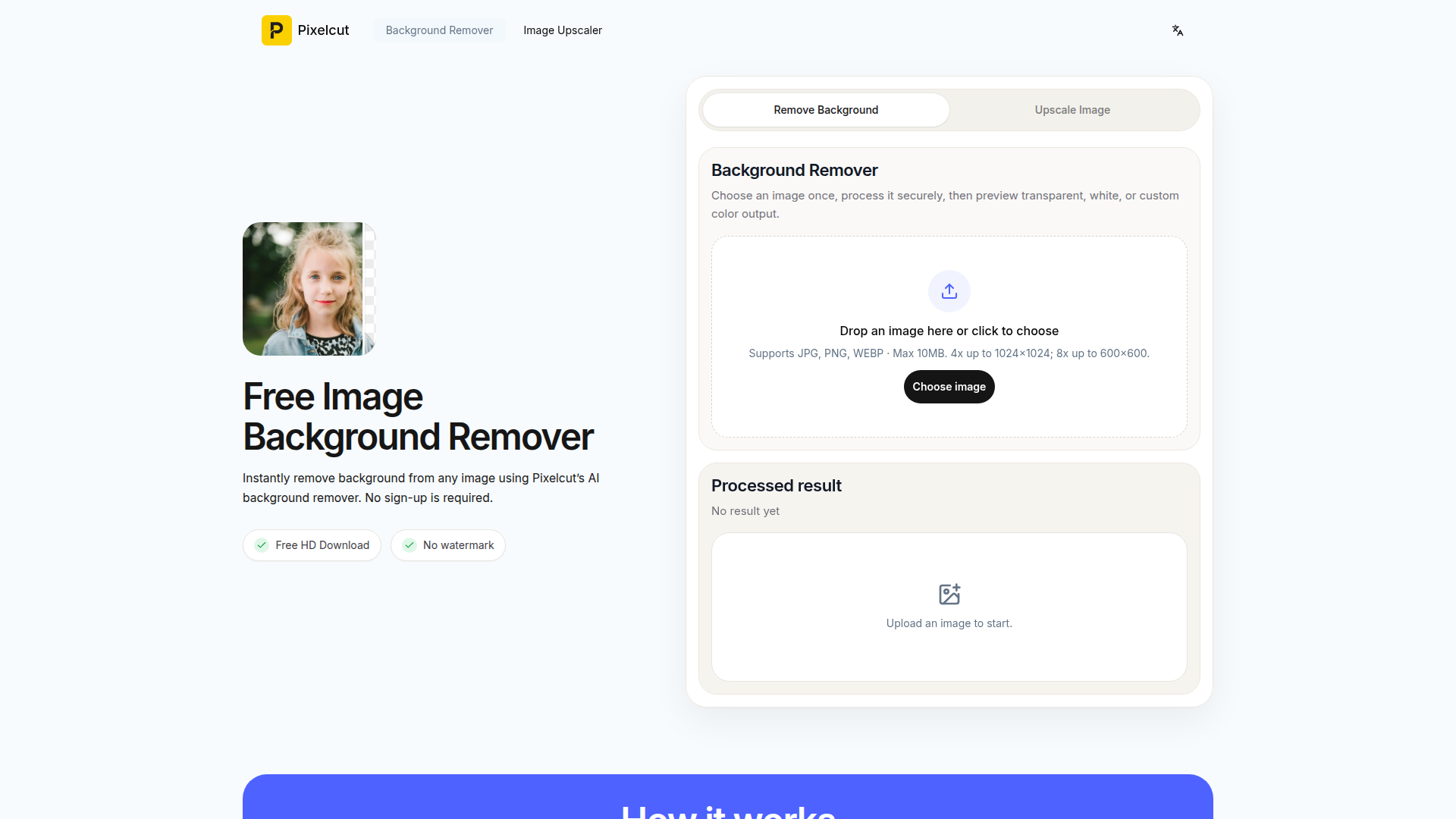Switch to the Upscale Image tab
Image resolution: width=1456 pixels, height=819 pixels.
[x=1072, y=110]
